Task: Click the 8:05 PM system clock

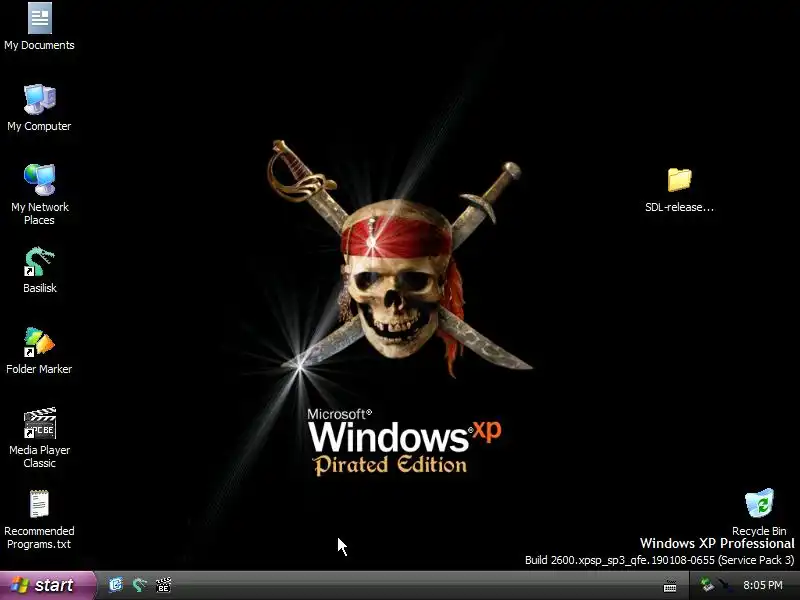Action: [x=763, y=585]
